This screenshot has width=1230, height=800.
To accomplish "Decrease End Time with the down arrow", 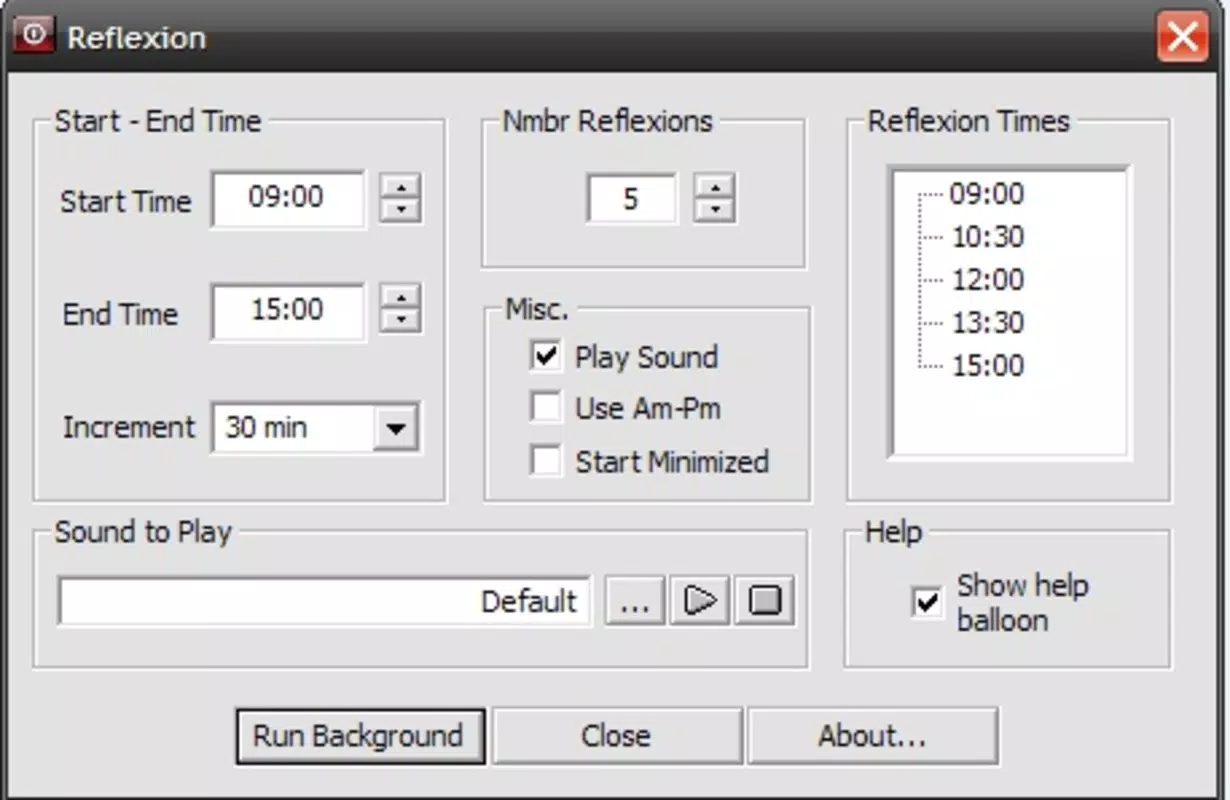I will coord(401,321).
